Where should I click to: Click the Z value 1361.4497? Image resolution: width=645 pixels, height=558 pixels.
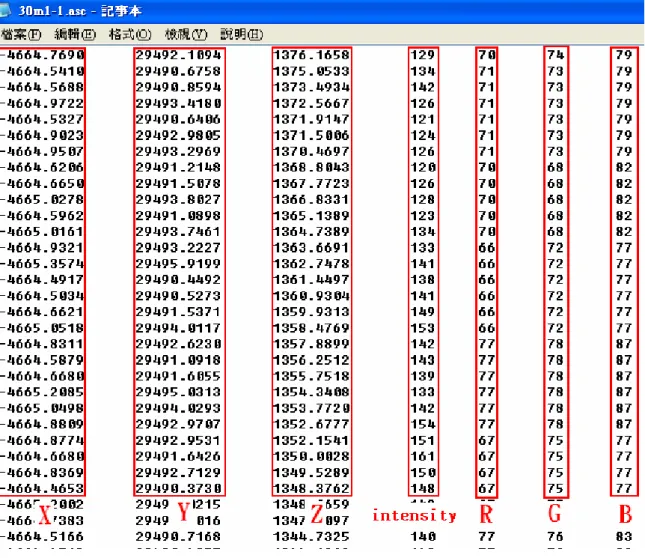(311, 280)
